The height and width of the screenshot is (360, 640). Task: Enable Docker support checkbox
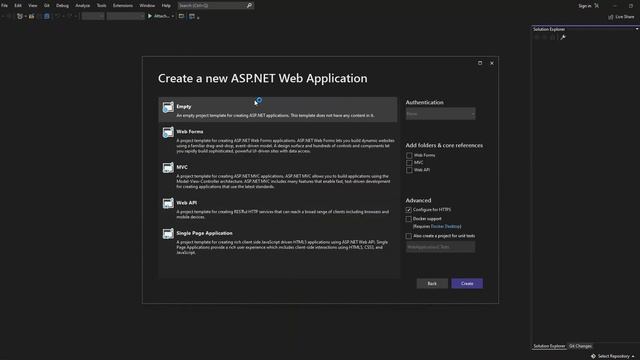(409, 219)
